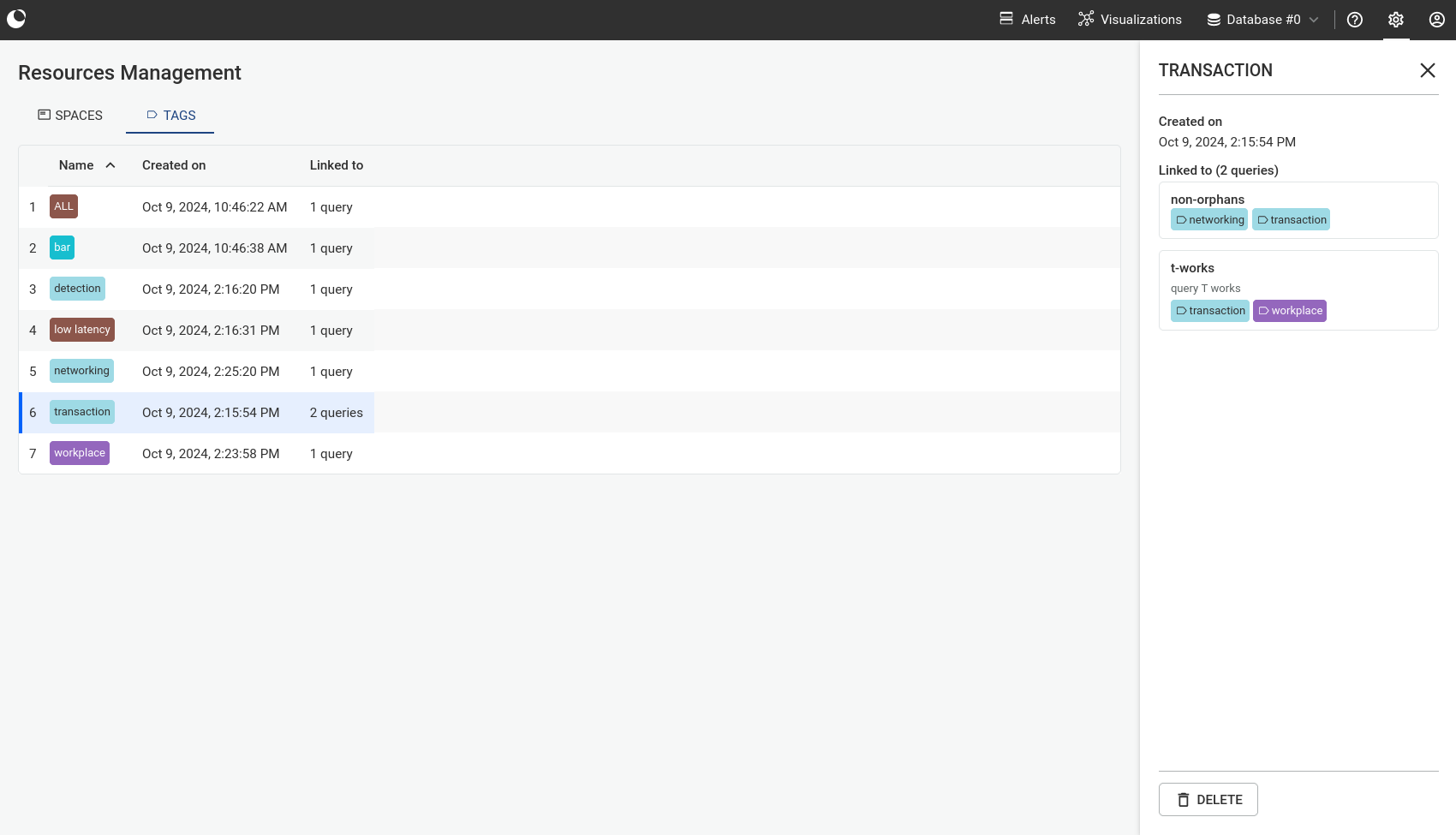Click the database stack icon
The width and height of the screenshot is (1456, 835).
tap(1214, 20)
